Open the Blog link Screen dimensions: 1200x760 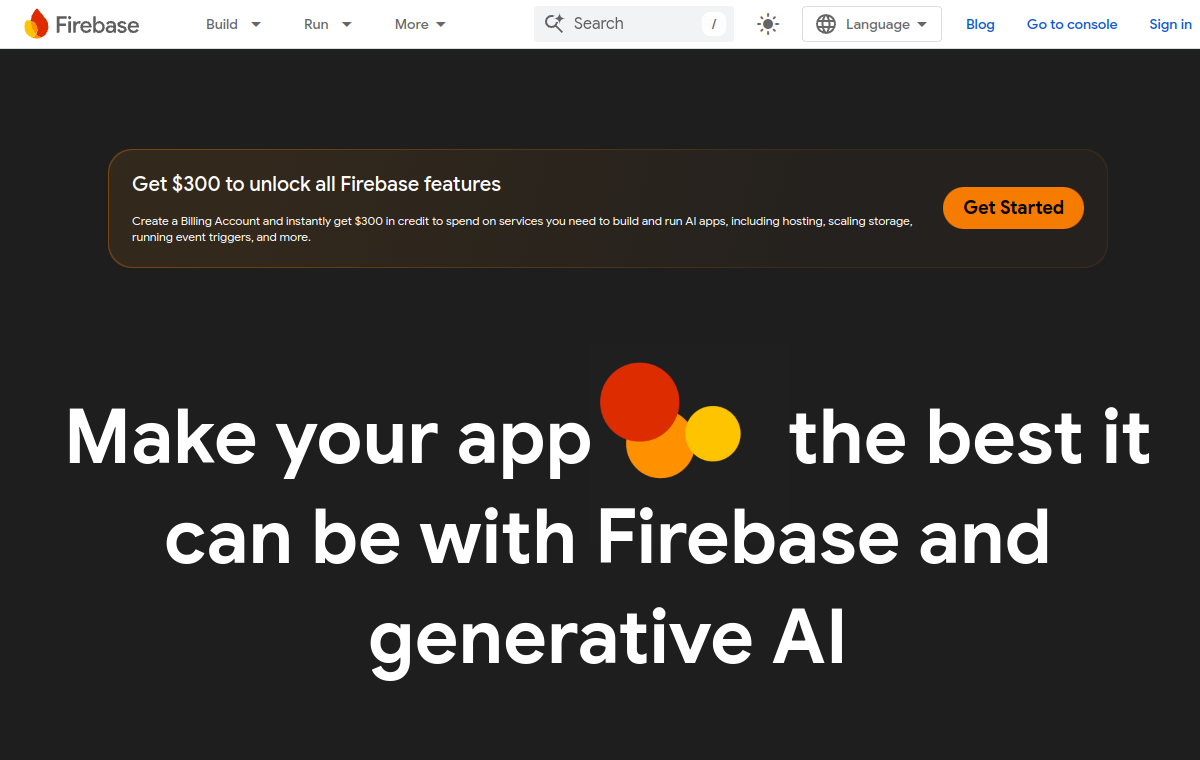click(x=980, y=24)
